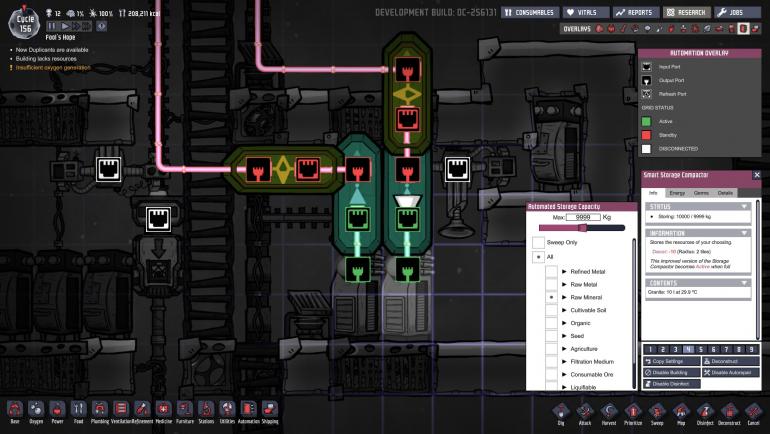Uncheck the Raw Mineral checkbox
The image size is (770, 434).
551,298
